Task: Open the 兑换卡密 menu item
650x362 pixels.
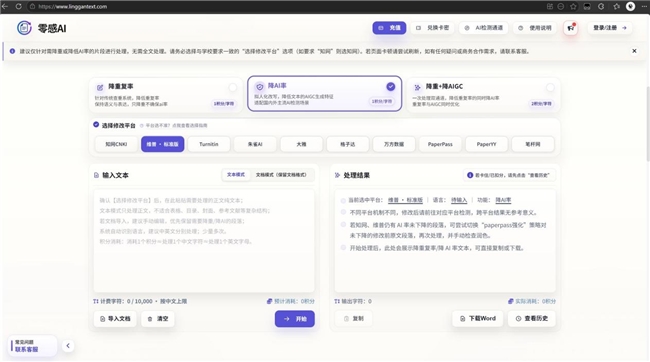Action: 432,28
